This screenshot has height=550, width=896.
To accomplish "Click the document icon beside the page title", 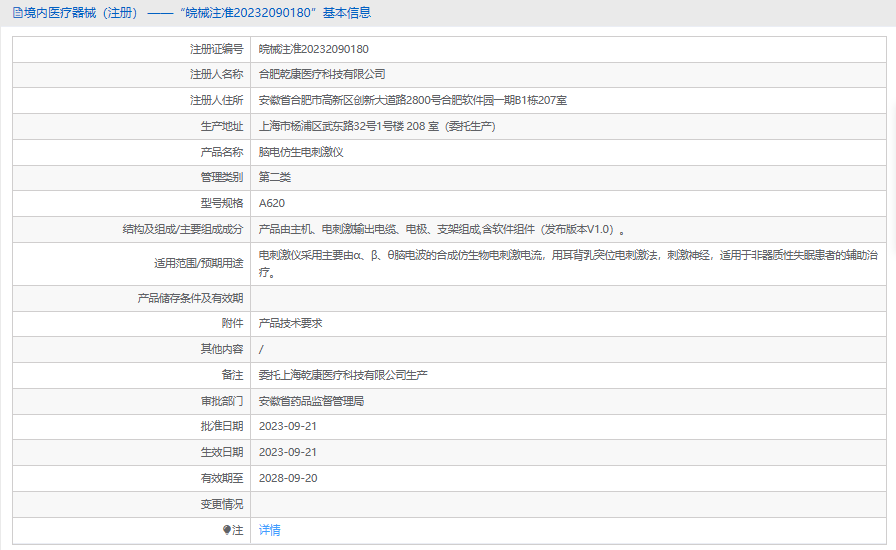I will (x=18, y=13).
